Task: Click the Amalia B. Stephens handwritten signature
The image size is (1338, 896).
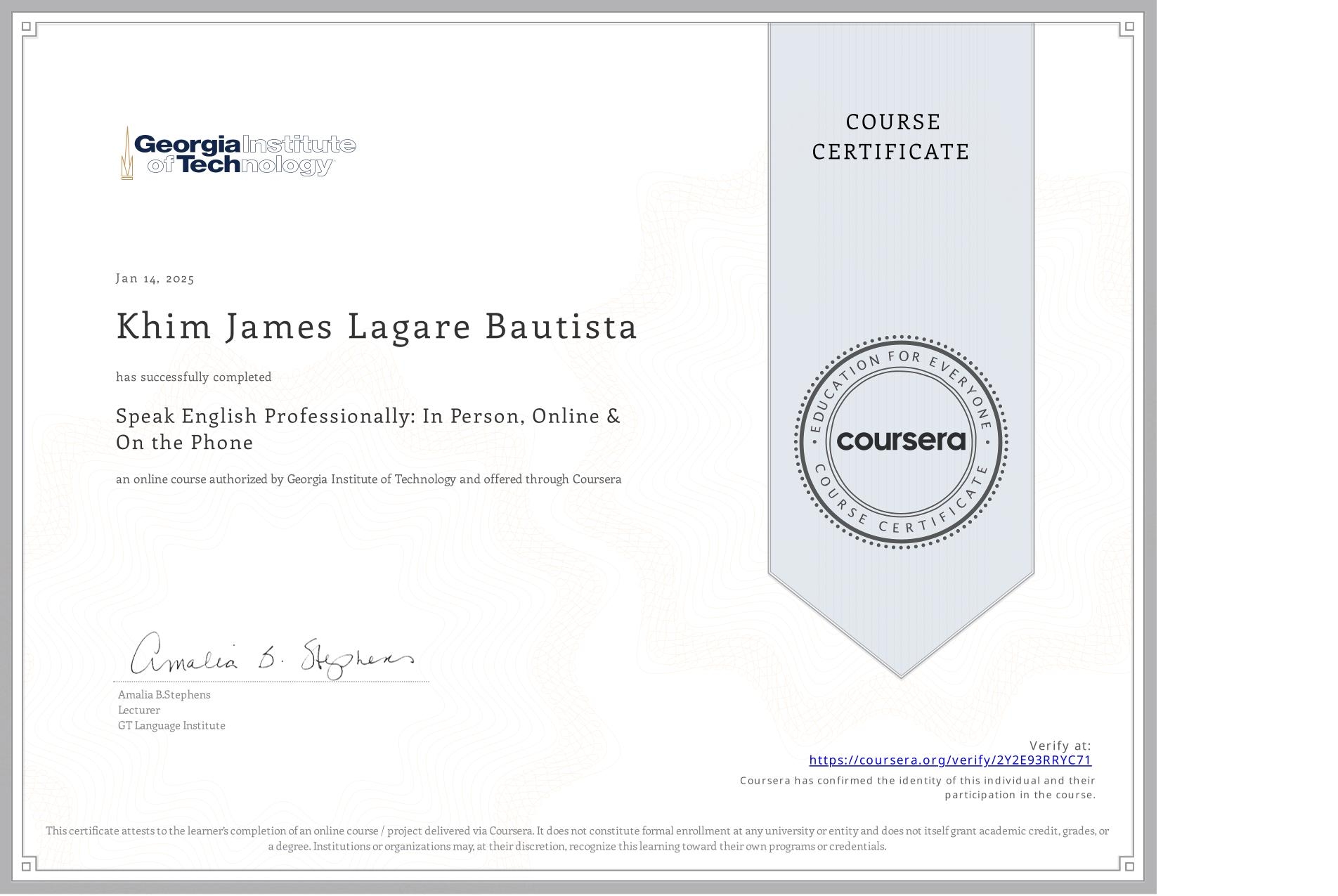Action: pyautogui.click(x=273, y=655)
